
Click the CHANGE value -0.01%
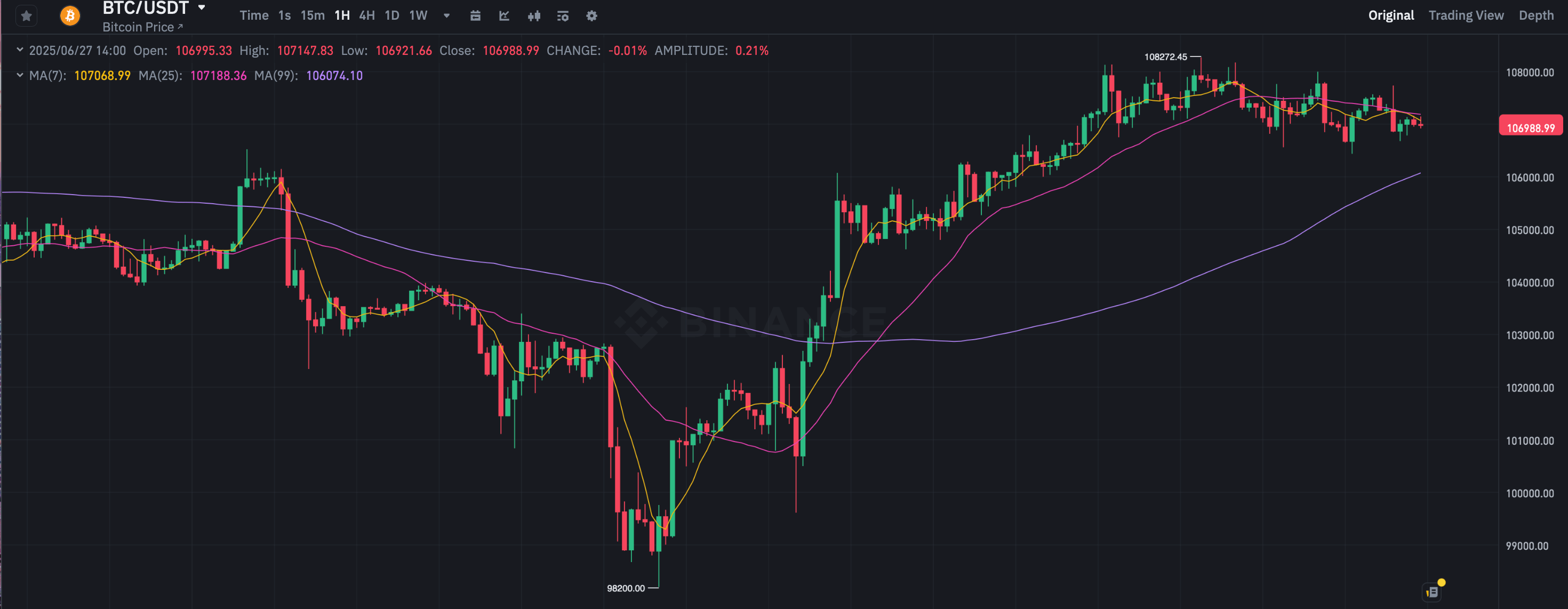coord(628,51)
